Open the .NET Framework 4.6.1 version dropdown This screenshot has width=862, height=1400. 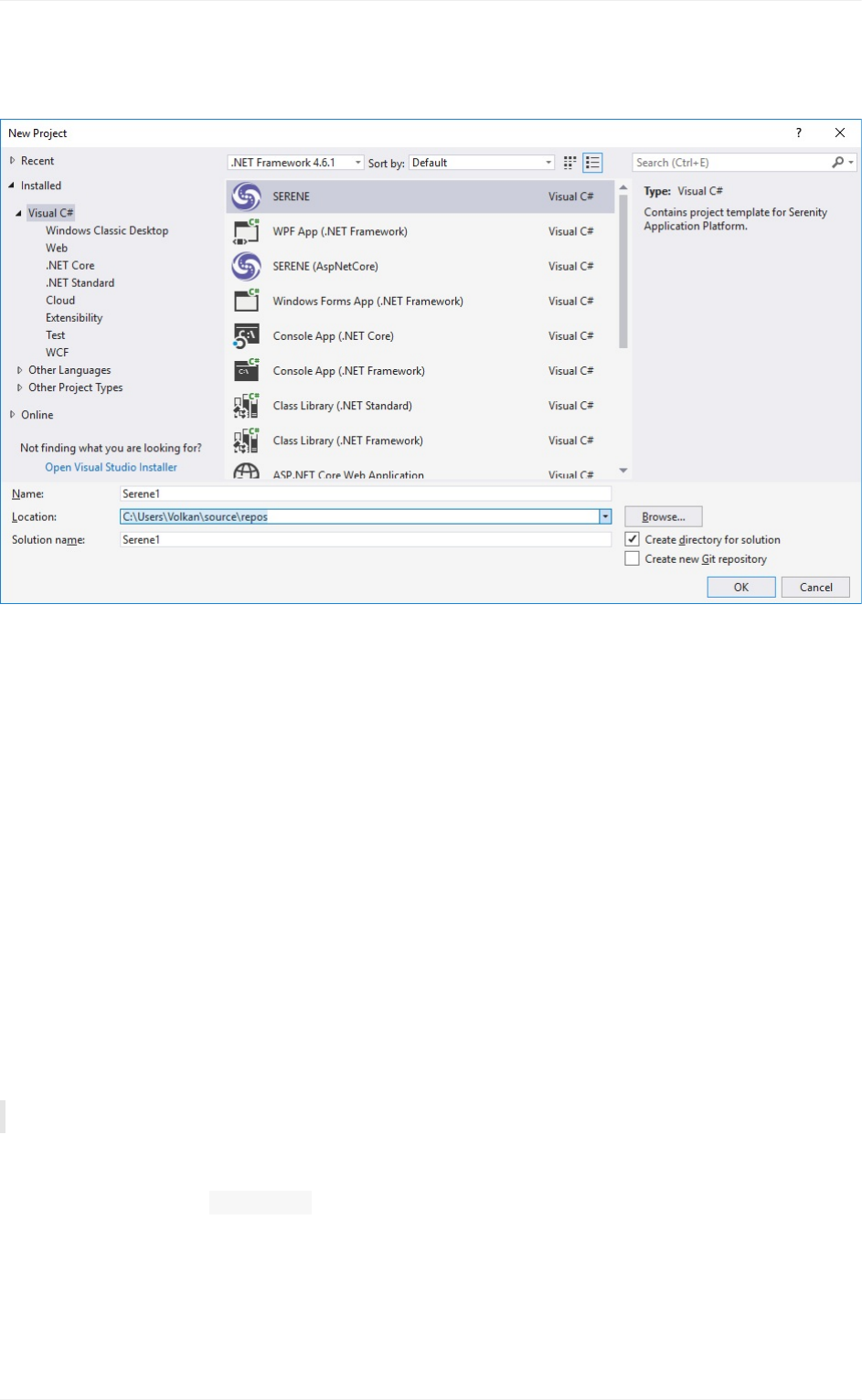click(x=295, y=163)
